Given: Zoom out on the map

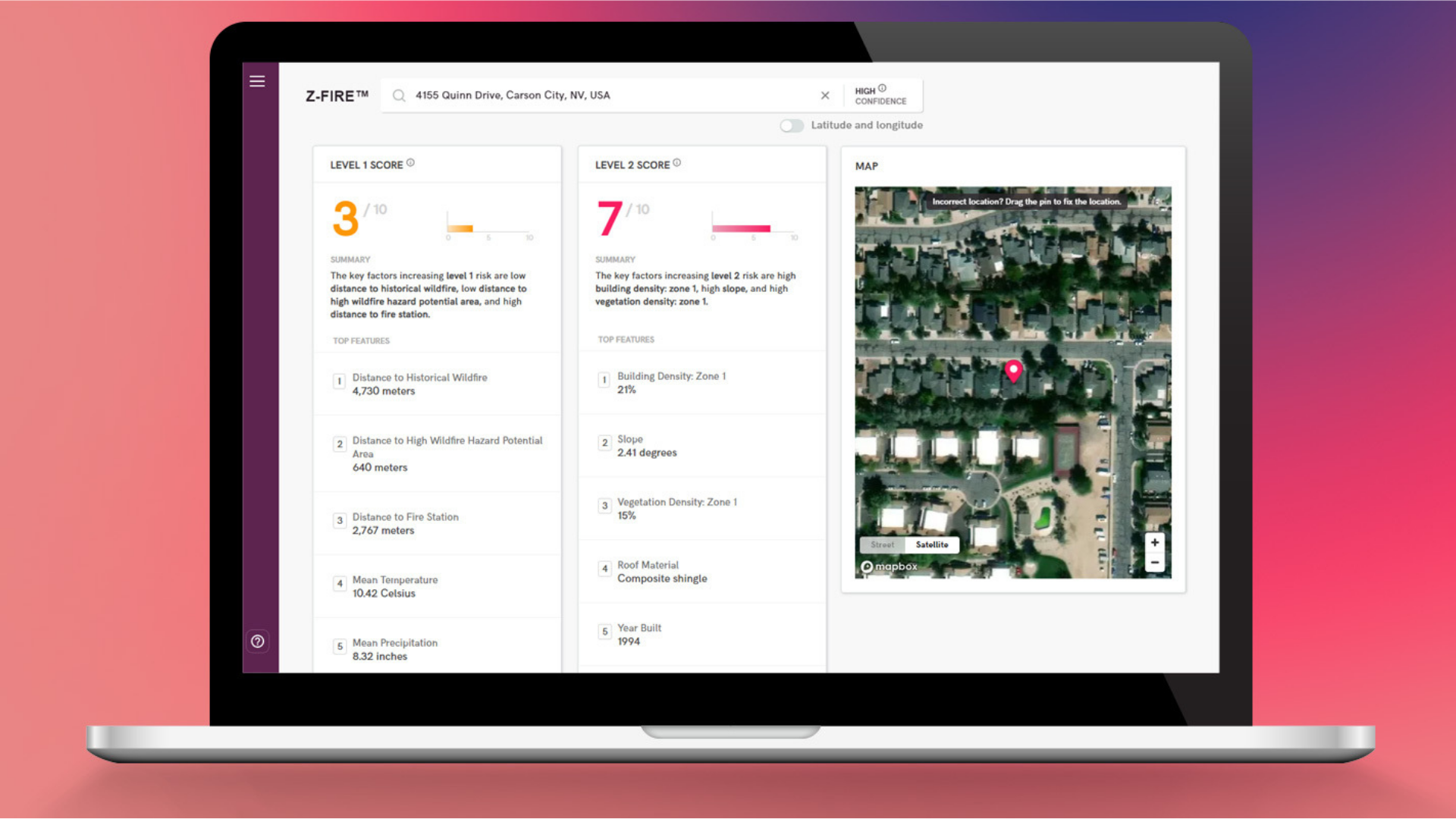Looking at the screenshot, I should [x=1154, y=563].
